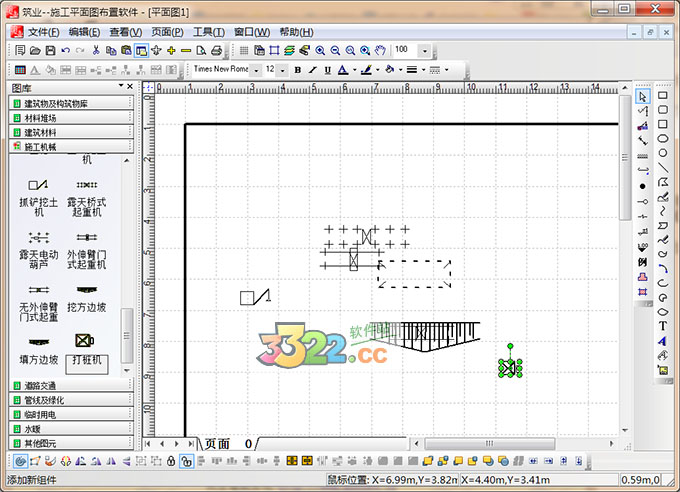Viewport: 680px width, 492px height.
Task: Expand the 临时用电 category
Action: [x=70, y=414]
